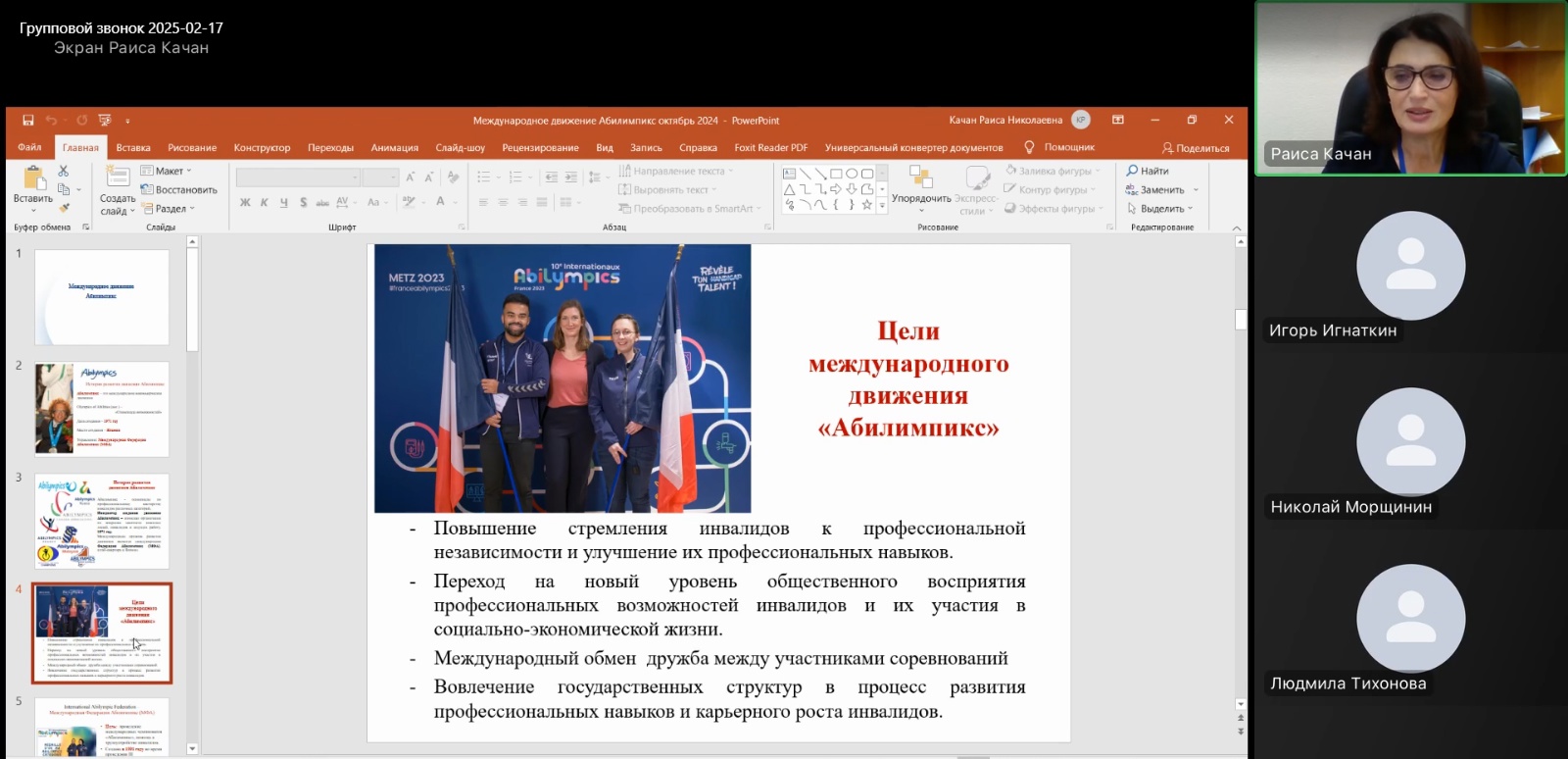The height and width of the screenshot is (759, 1568).
Task: Open the Выделить dropdown
Action: (x=1160, y=208)
